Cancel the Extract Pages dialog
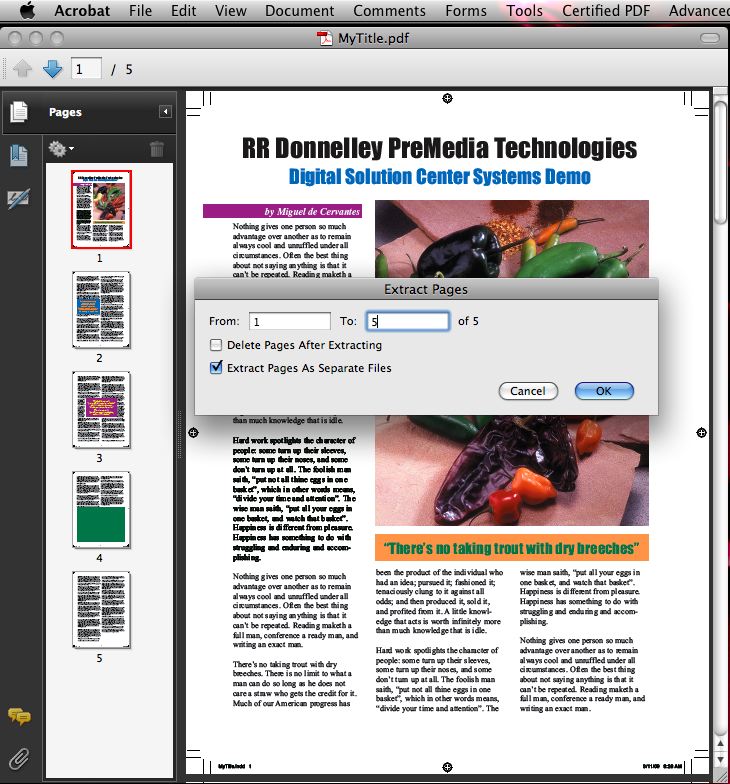Viewport: 730px width, 784px height. pyautogui.click(x=528, y=391)
